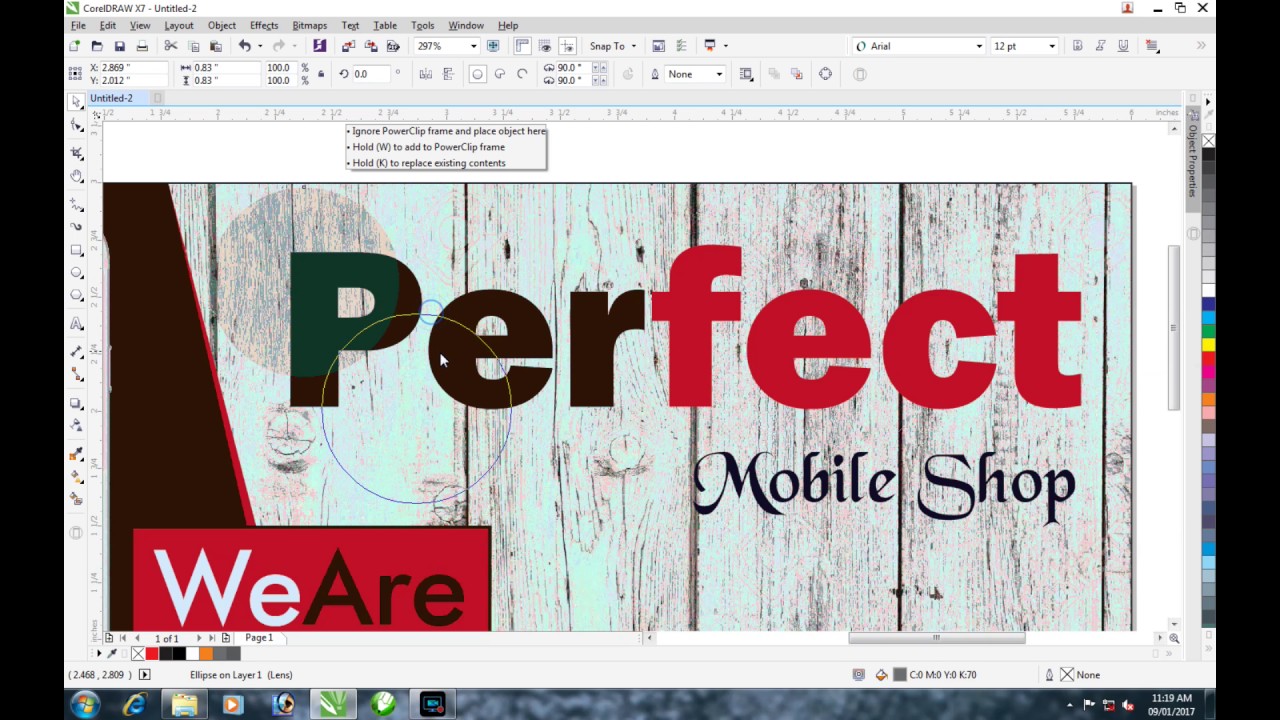Pick yellow from the color palette
Viewport: 1280px width, 720px height.
1208,346
